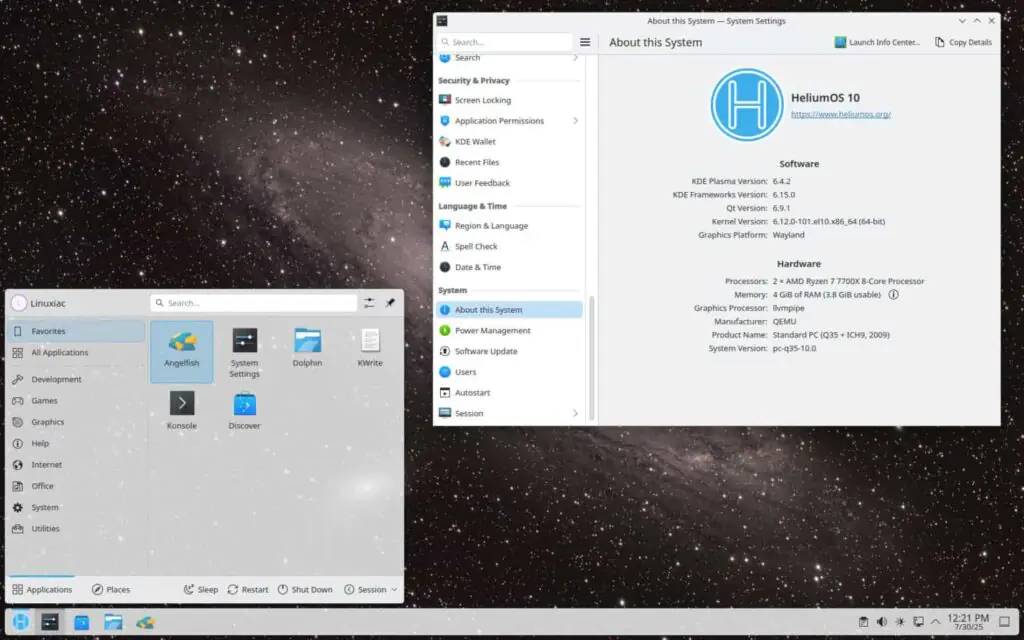Click the launcher search field
This screenshot has width=1024, height=640.
[253, 303]
